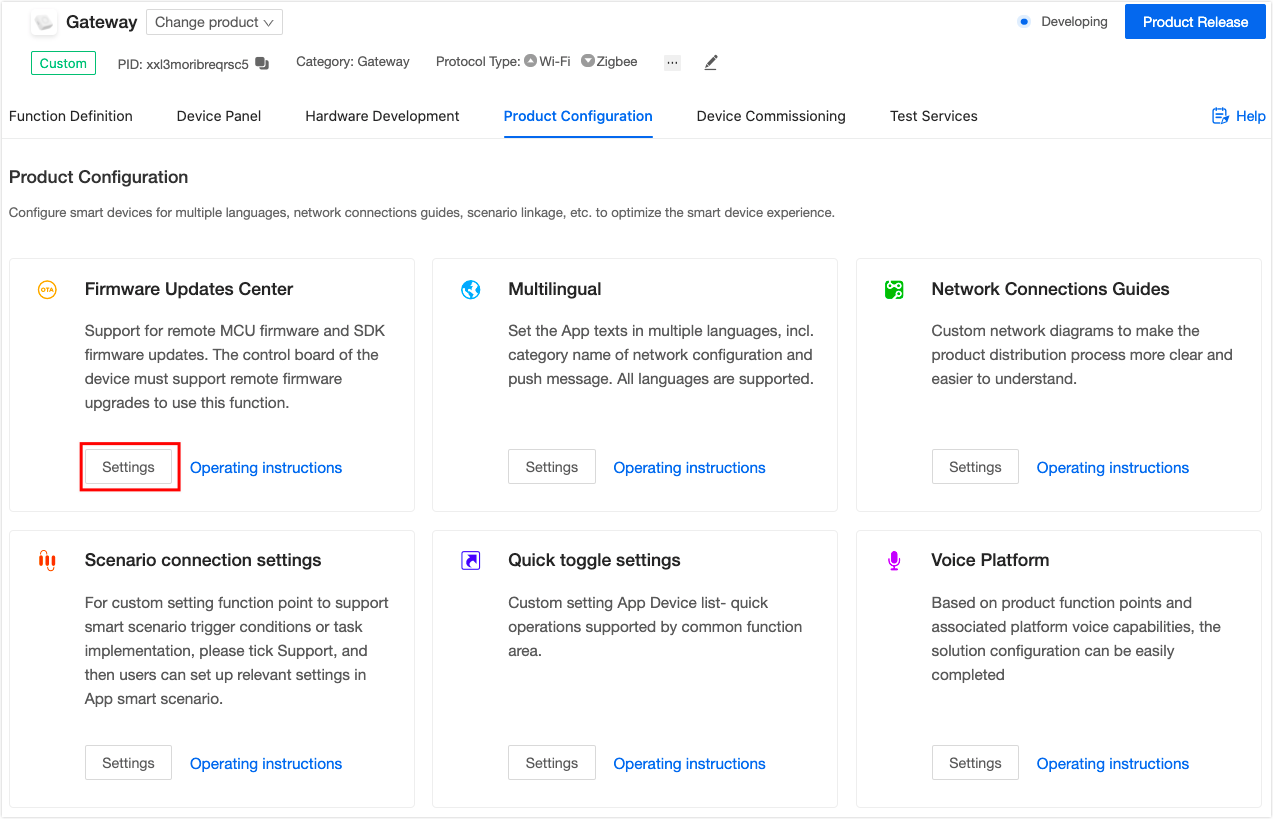Click the PID: xxl3moribreqrsc5 text
The height and width of the screenshot is (819, 1273).
(x=183, y=63)
